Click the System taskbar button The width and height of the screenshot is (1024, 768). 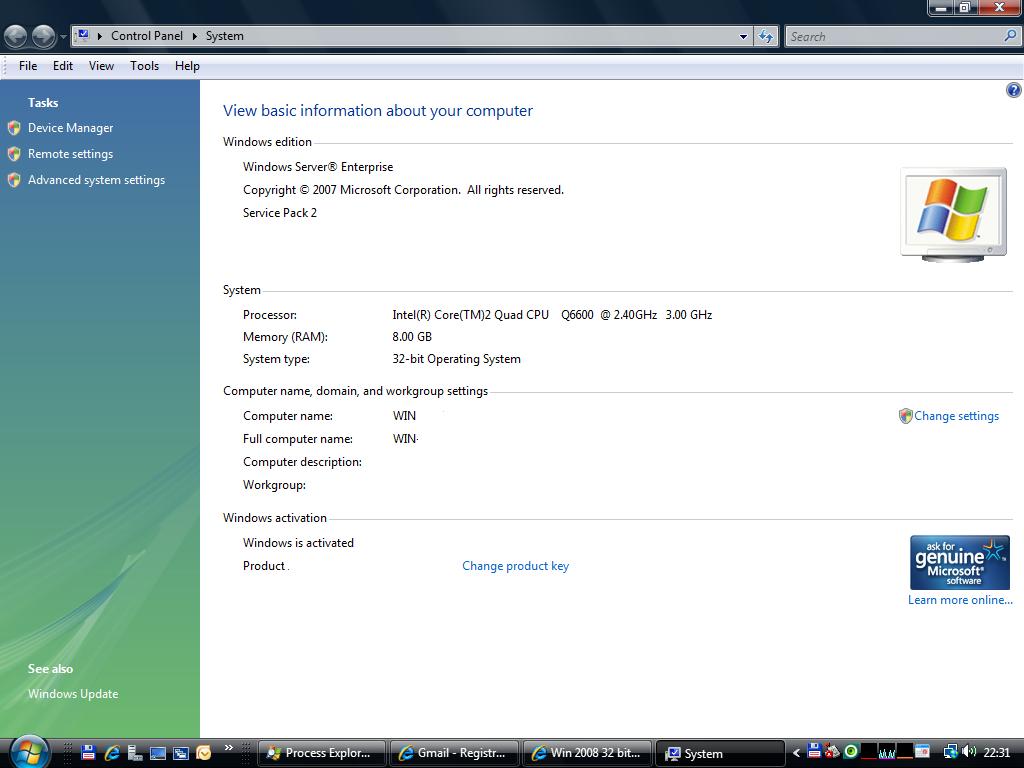click(720, 754)
